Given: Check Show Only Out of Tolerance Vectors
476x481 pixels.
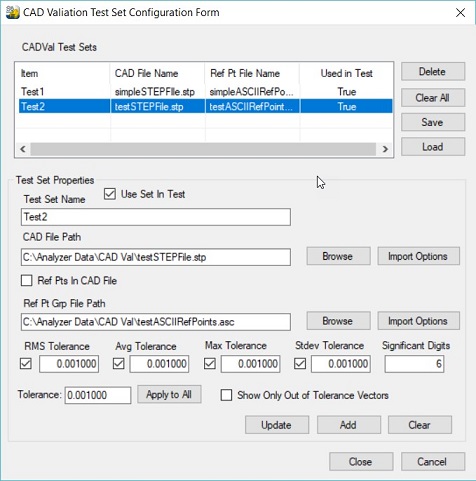Looking at the screenshot, I should 226,395.
